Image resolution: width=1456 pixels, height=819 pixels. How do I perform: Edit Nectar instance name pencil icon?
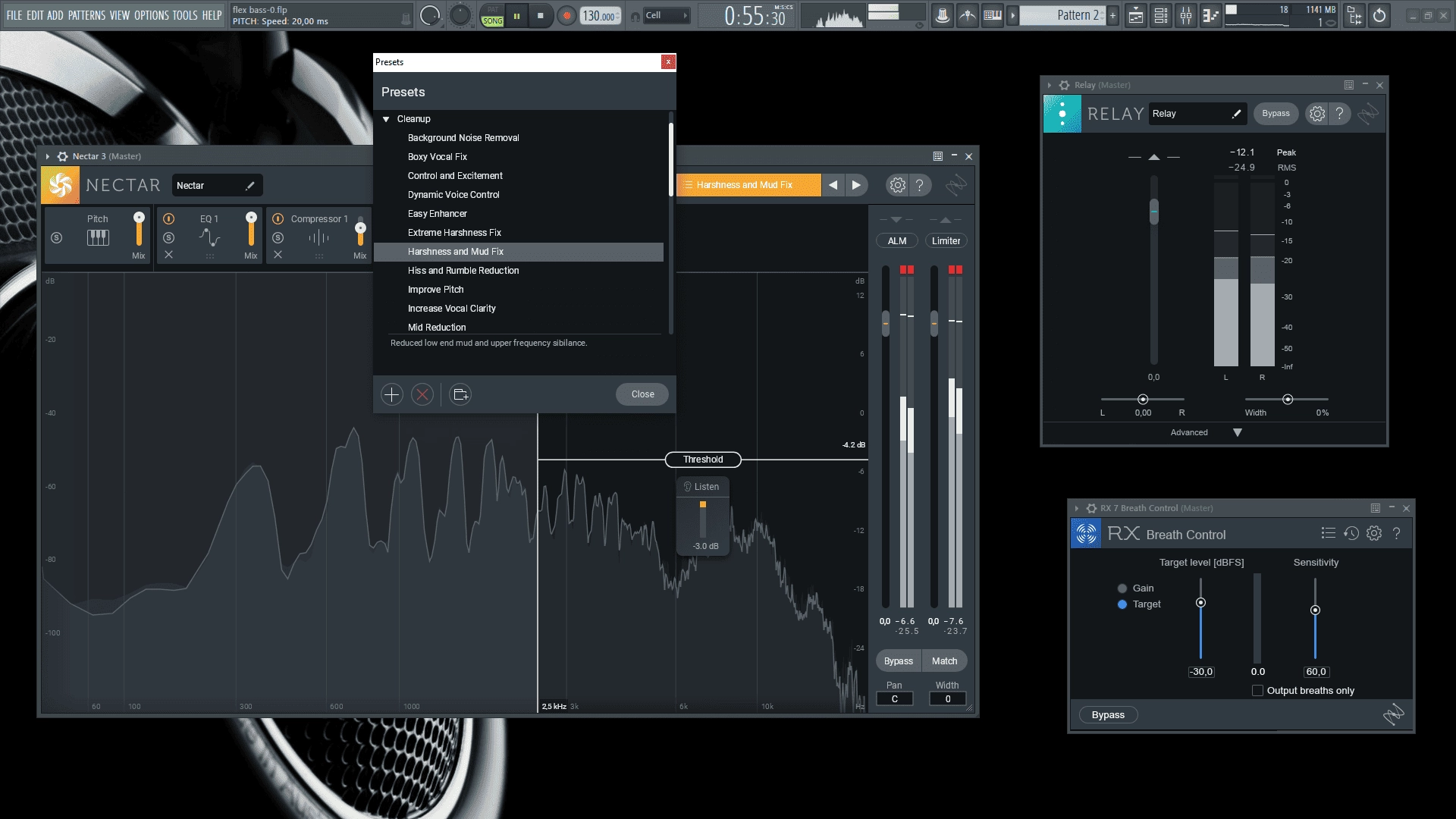click(x=250, y=186)
